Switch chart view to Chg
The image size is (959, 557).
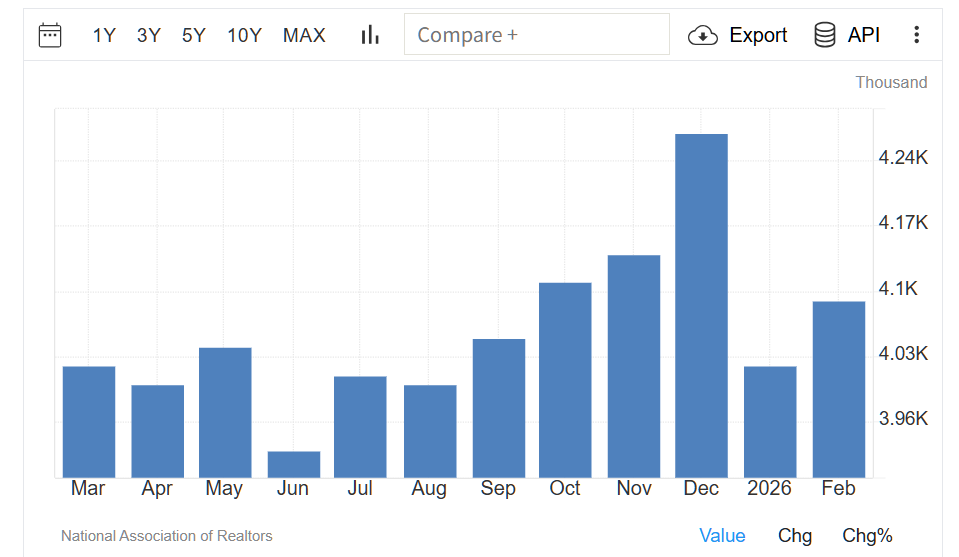tap(795, 535)
